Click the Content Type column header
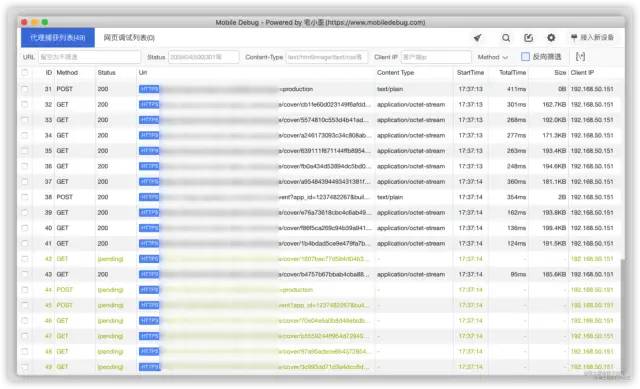 point(396,73)
